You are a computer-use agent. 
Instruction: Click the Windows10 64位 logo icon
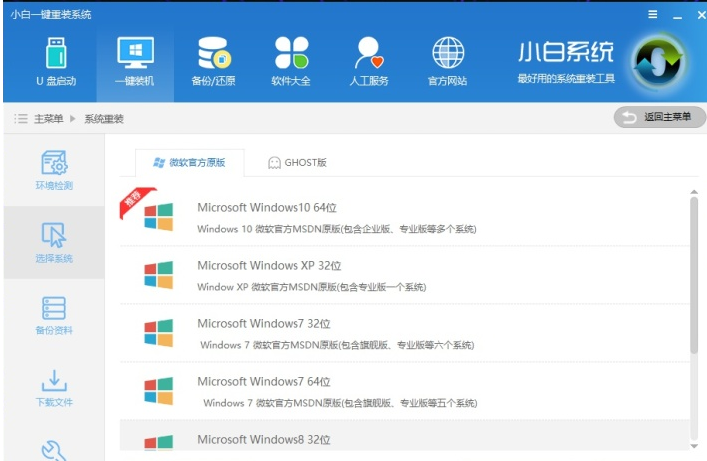click(x=158, y=217)
